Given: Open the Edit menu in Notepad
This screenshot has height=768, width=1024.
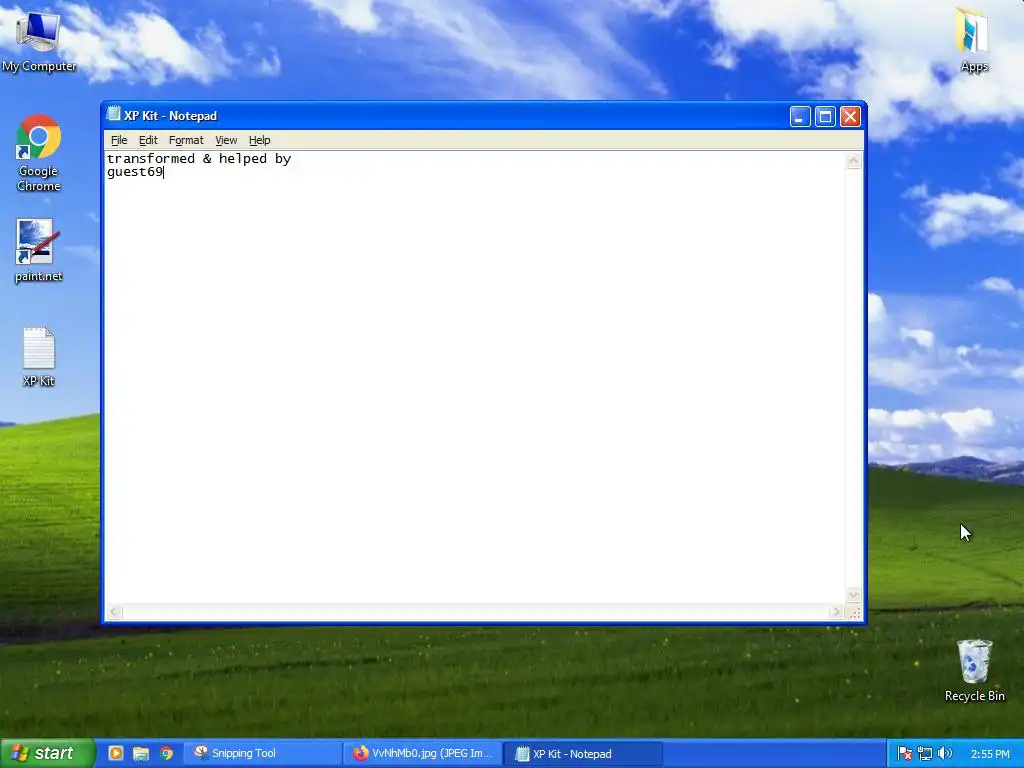Looking at the screenshot, I should [148, 140].
